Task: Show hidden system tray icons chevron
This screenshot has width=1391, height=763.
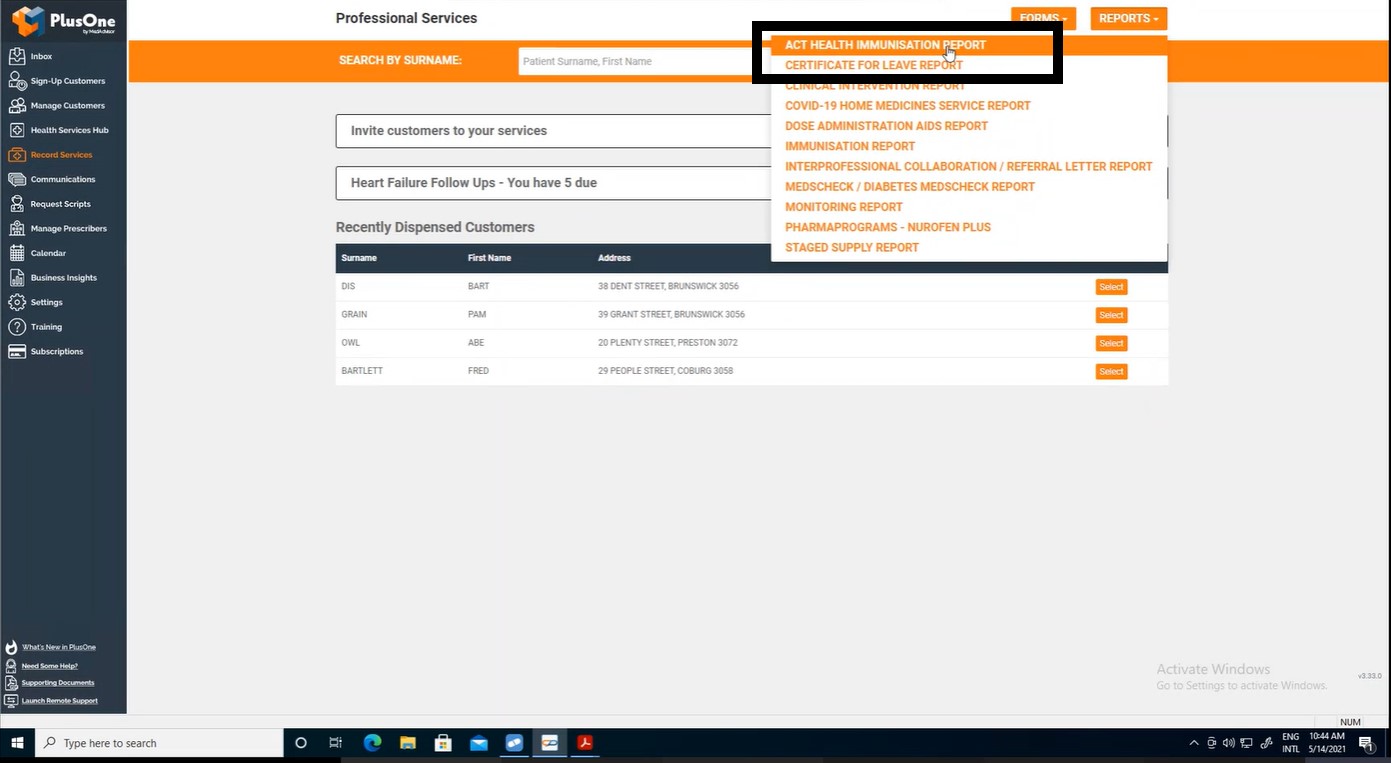Action: (1193, 743)
